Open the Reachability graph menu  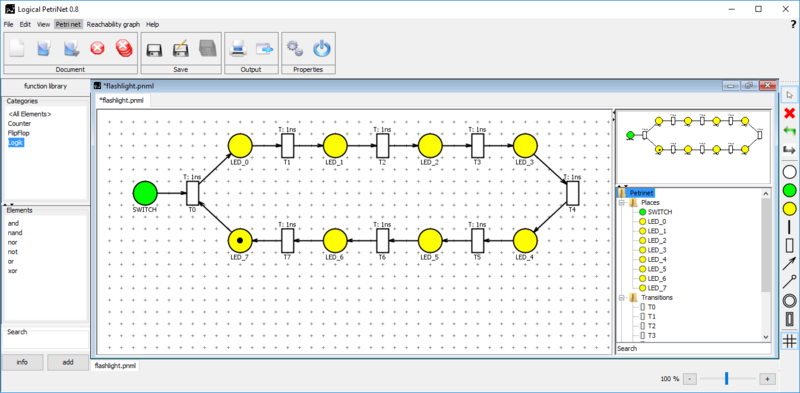[x=113, y=24]
